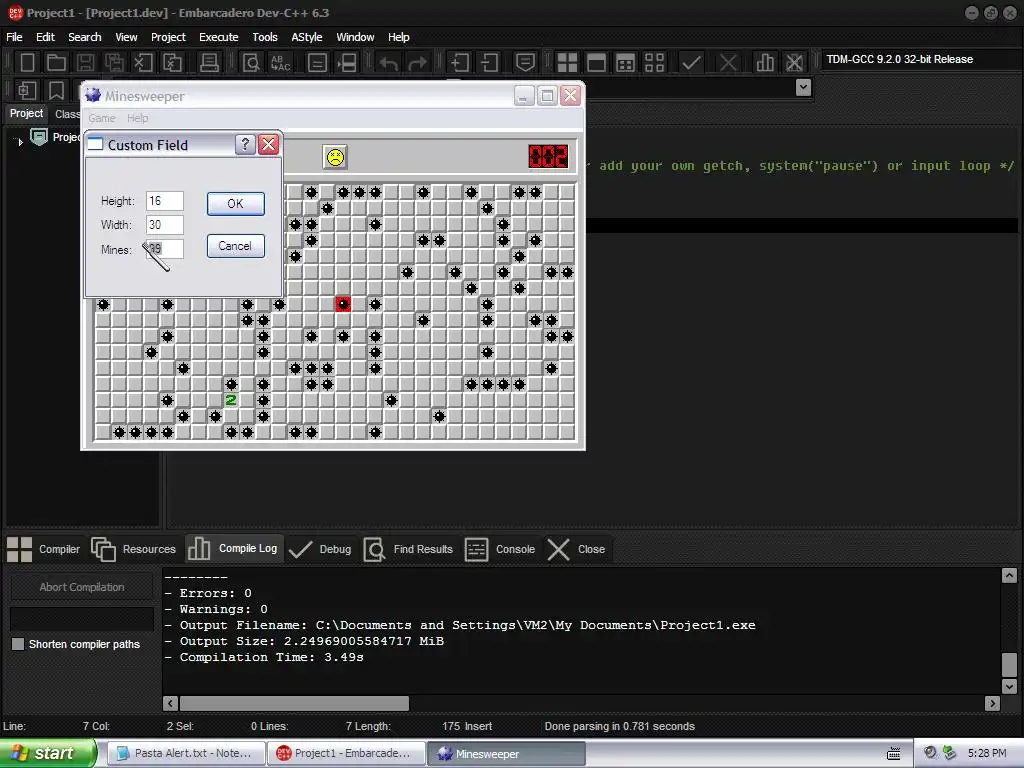This screenshot has height=768, width=1024.
Task: Click the Close All files icon
Action: (172, 63)
